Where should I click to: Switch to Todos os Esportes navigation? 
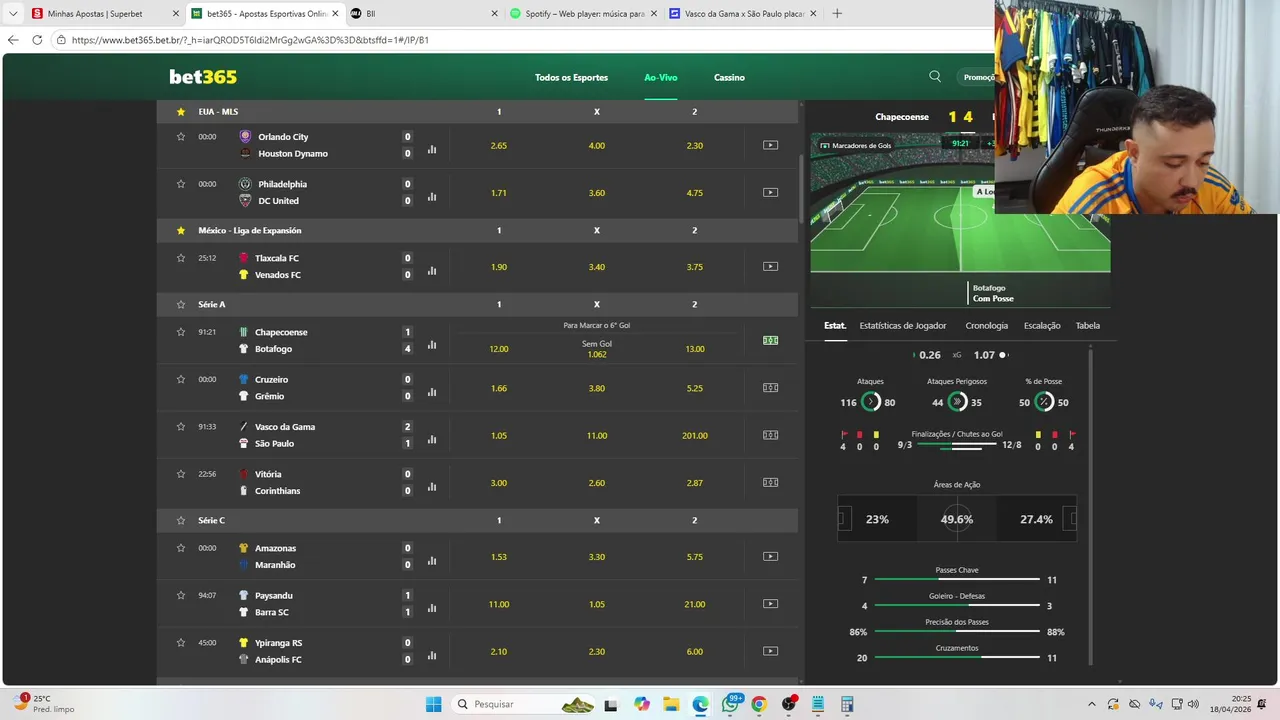tap(571, 77)
